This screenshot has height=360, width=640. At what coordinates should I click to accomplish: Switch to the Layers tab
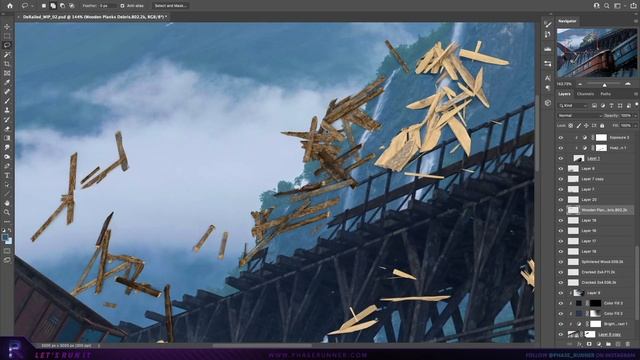[x=564, y=94]
